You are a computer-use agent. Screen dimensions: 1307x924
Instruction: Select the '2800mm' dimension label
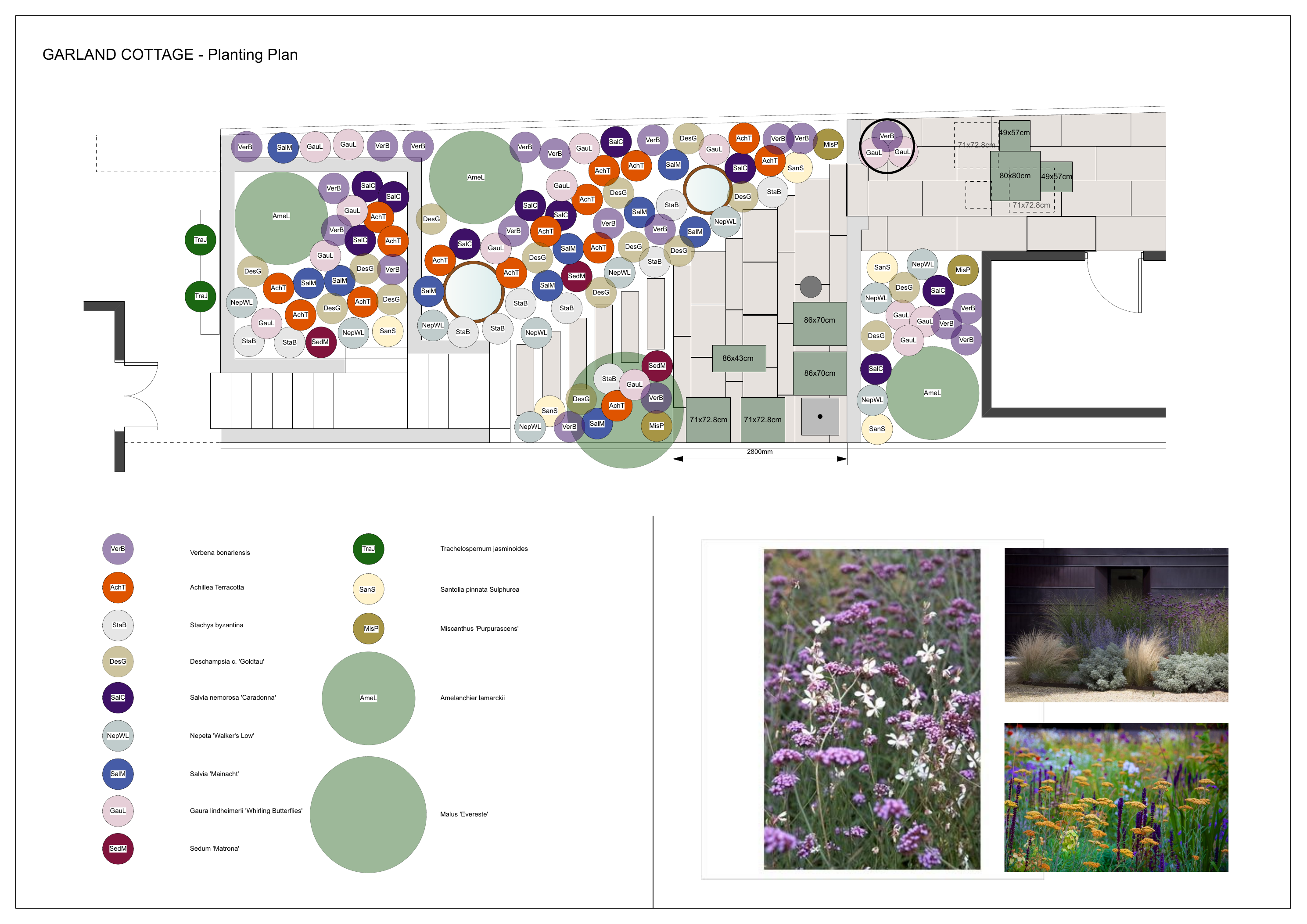pyautogui.click(x=759, y=452)
